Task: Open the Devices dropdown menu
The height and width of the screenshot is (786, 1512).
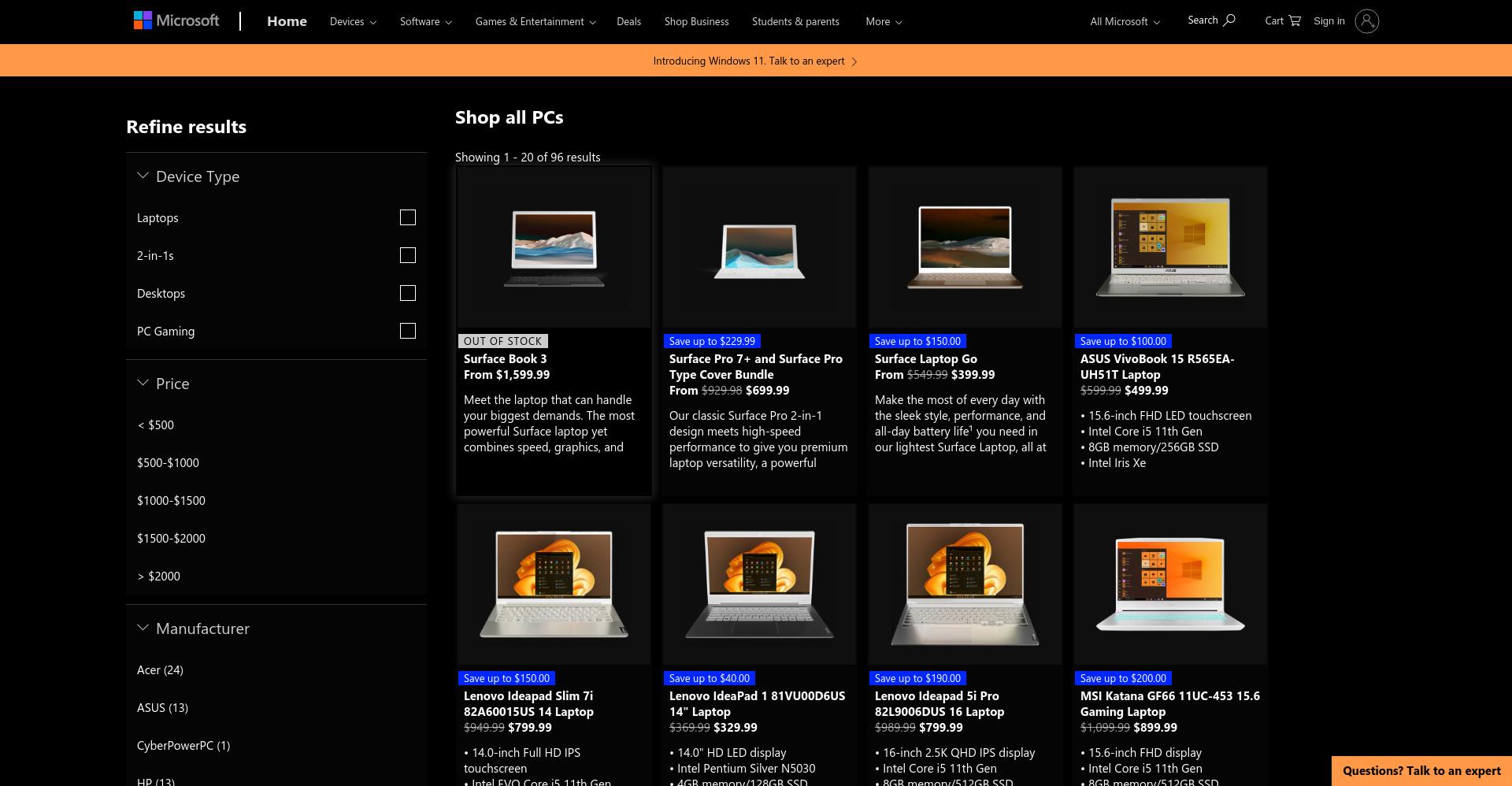Action: pos(353,21)
